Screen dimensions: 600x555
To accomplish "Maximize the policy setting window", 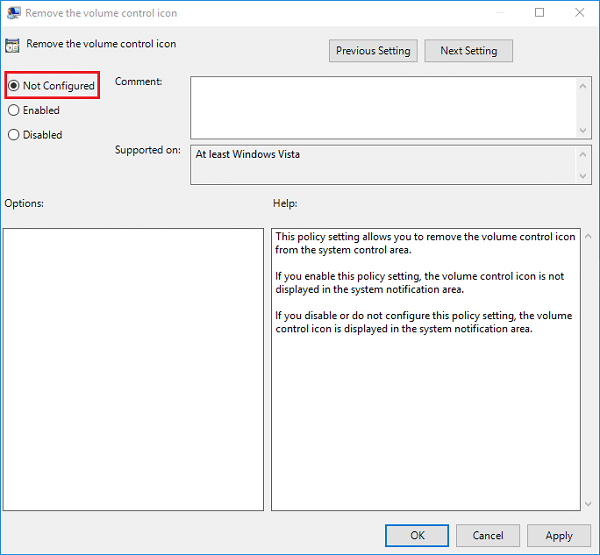I will pos(539,13).
